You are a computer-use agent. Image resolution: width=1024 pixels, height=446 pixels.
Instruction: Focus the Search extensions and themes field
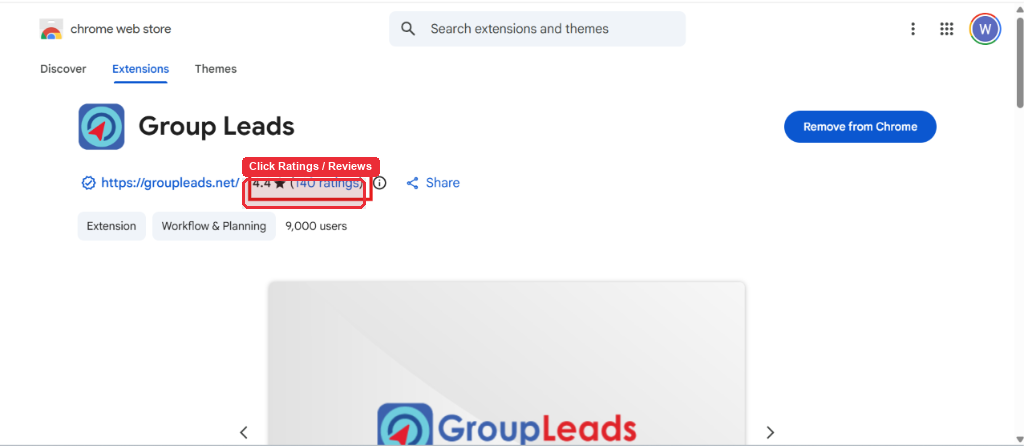tap(537, 29)
